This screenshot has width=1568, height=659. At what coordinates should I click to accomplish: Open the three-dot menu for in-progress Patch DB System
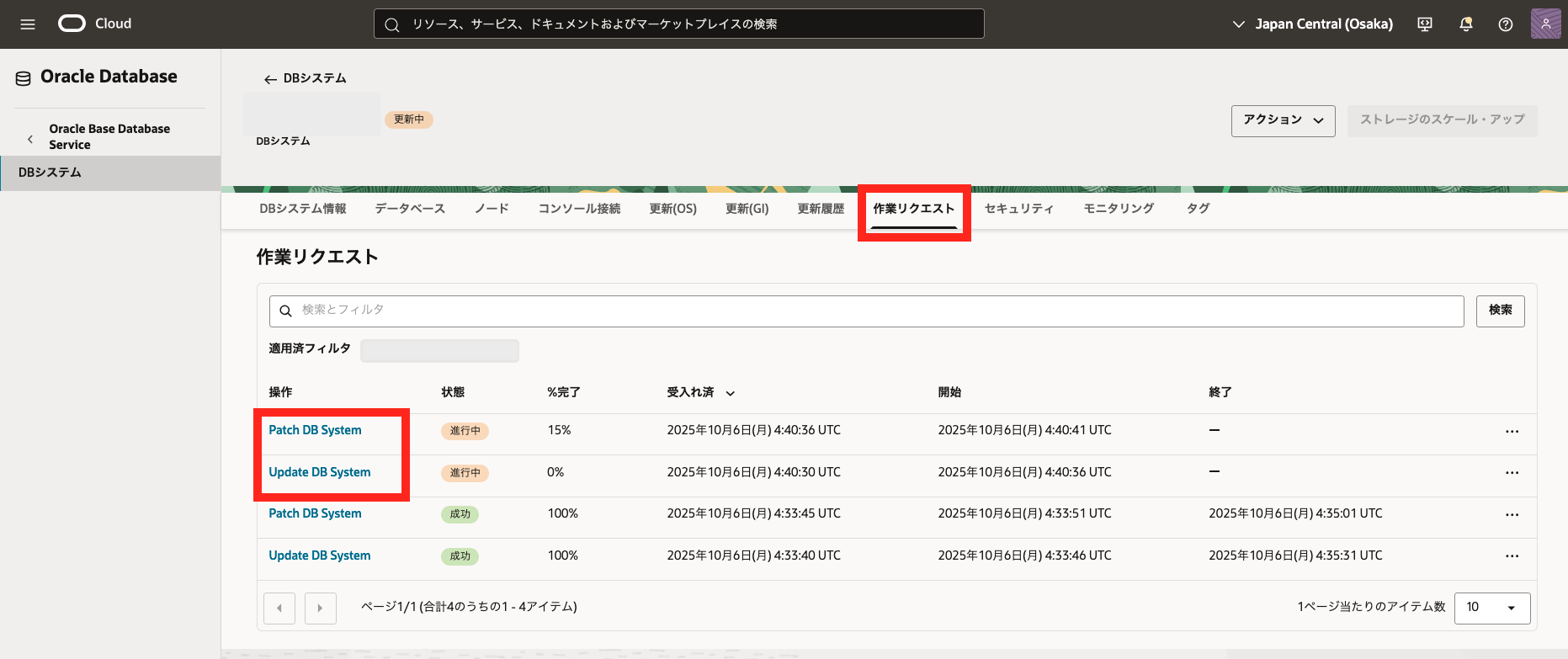coord(1512,431)
